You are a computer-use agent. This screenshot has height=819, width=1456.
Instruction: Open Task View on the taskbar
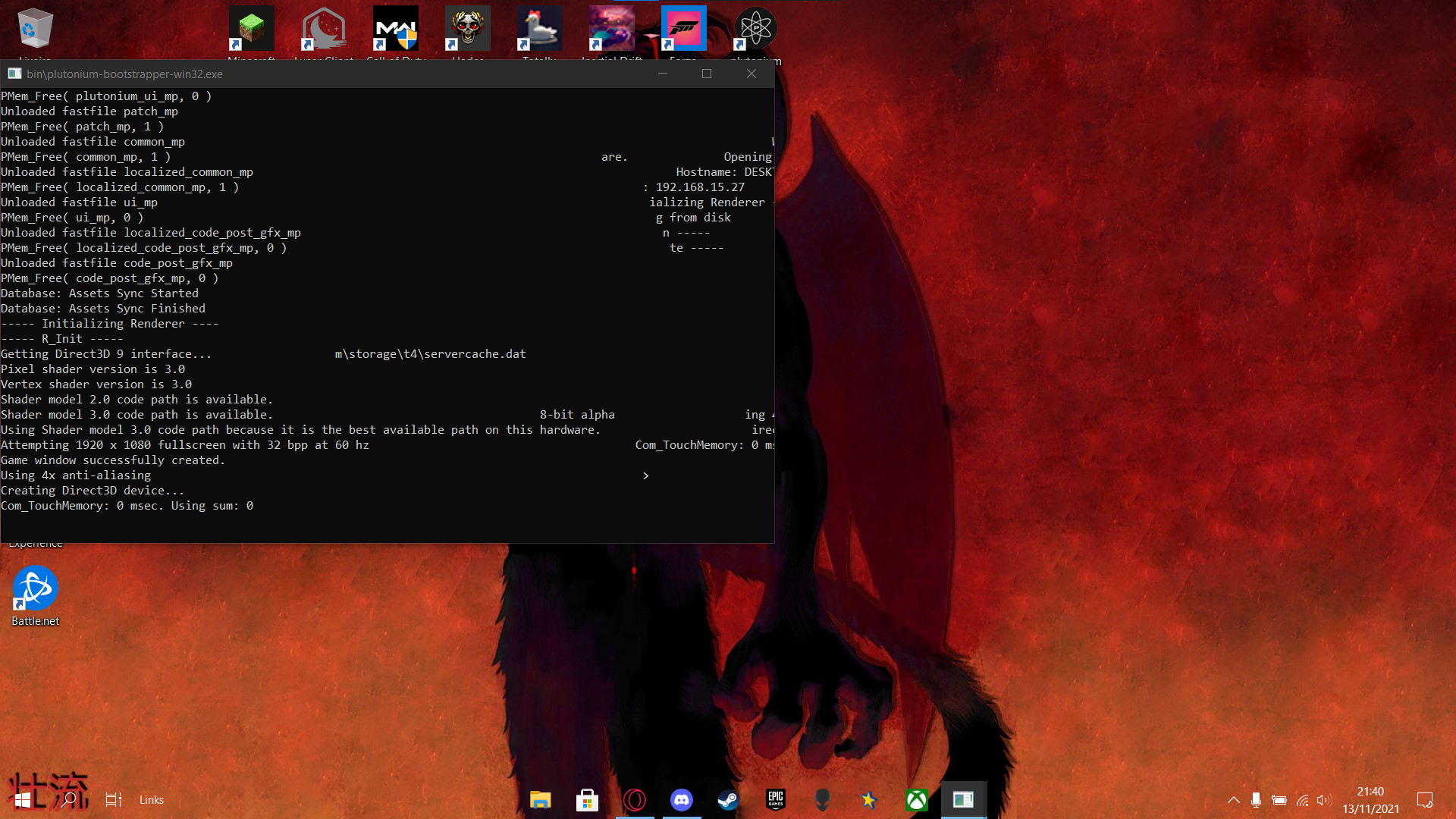[114, 799]
